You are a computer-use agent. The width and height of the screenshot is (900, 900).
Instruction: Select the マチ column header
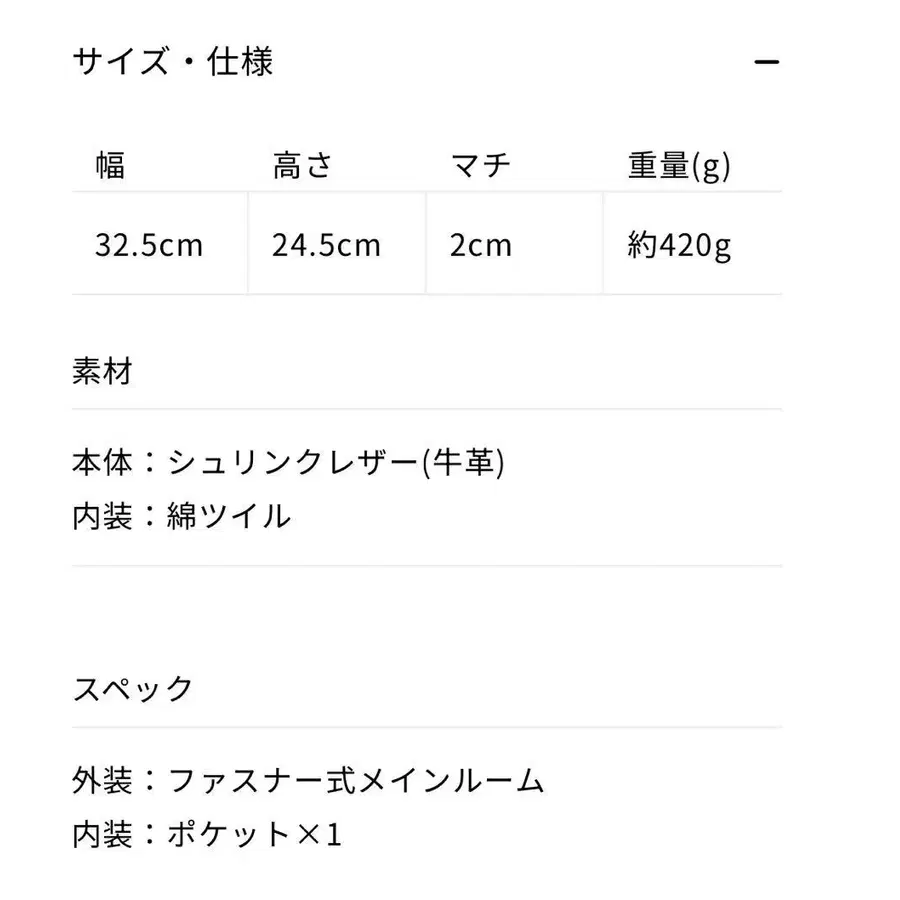pos(481,165)
